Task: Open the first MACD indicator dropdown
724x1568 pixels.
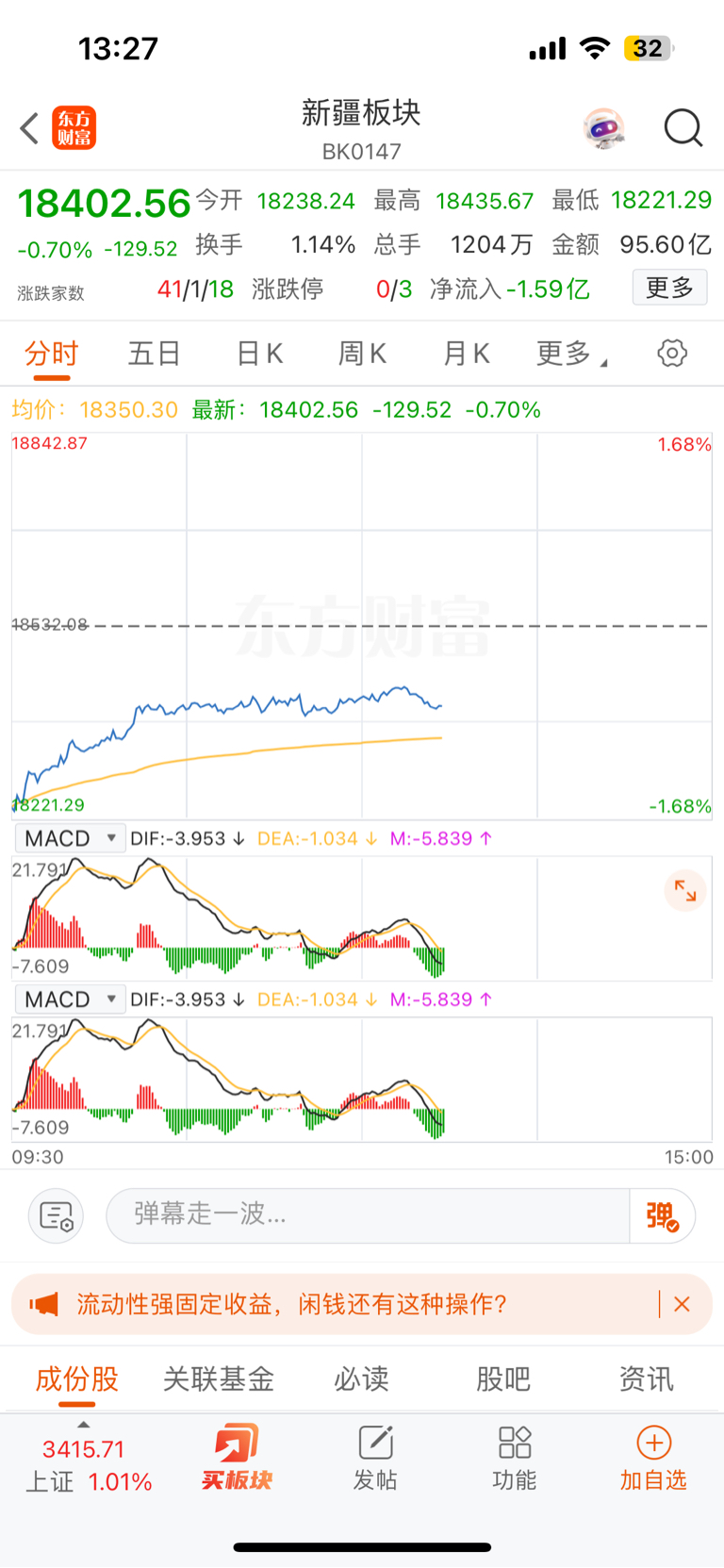Action: [x=70, y=838]
